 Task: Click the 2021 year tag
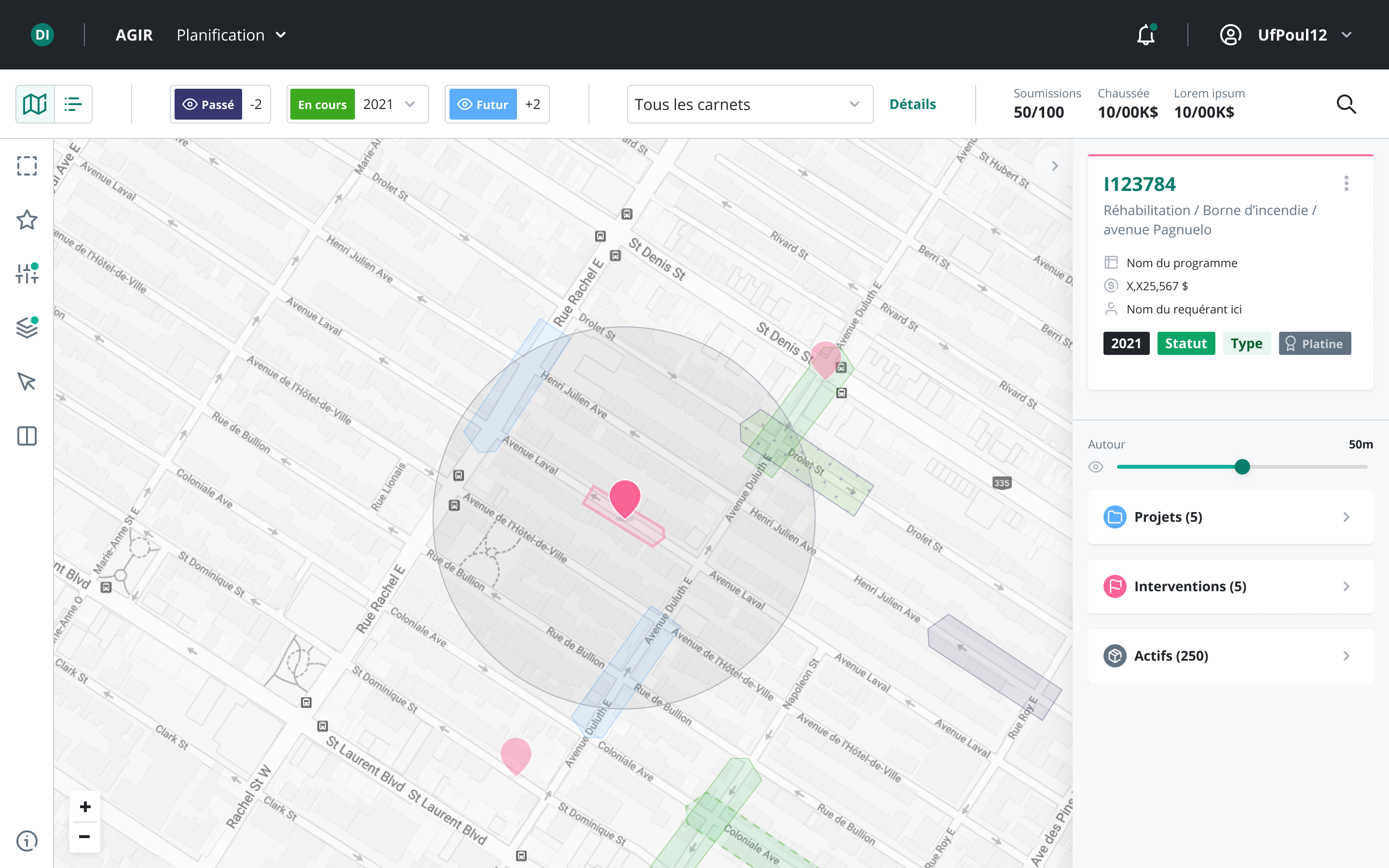[1126, 343]
